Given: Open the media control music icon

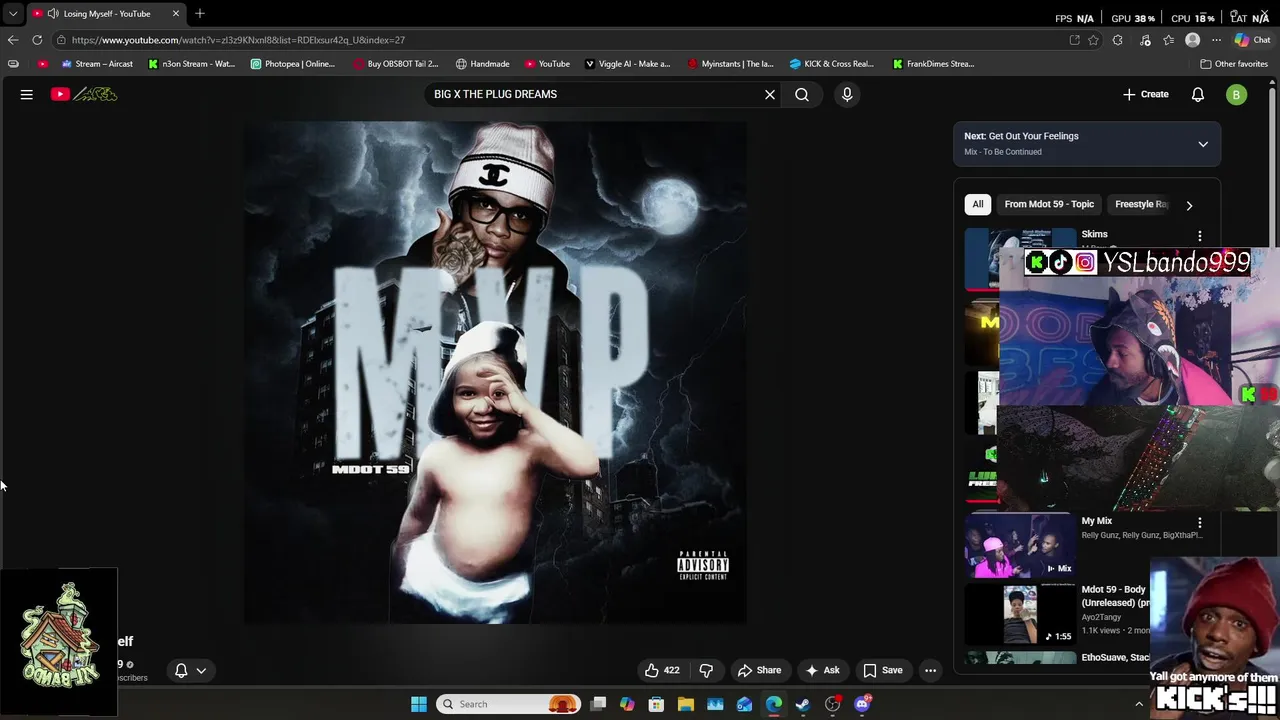Looking at the screenshot, I should coord(1145,40).
